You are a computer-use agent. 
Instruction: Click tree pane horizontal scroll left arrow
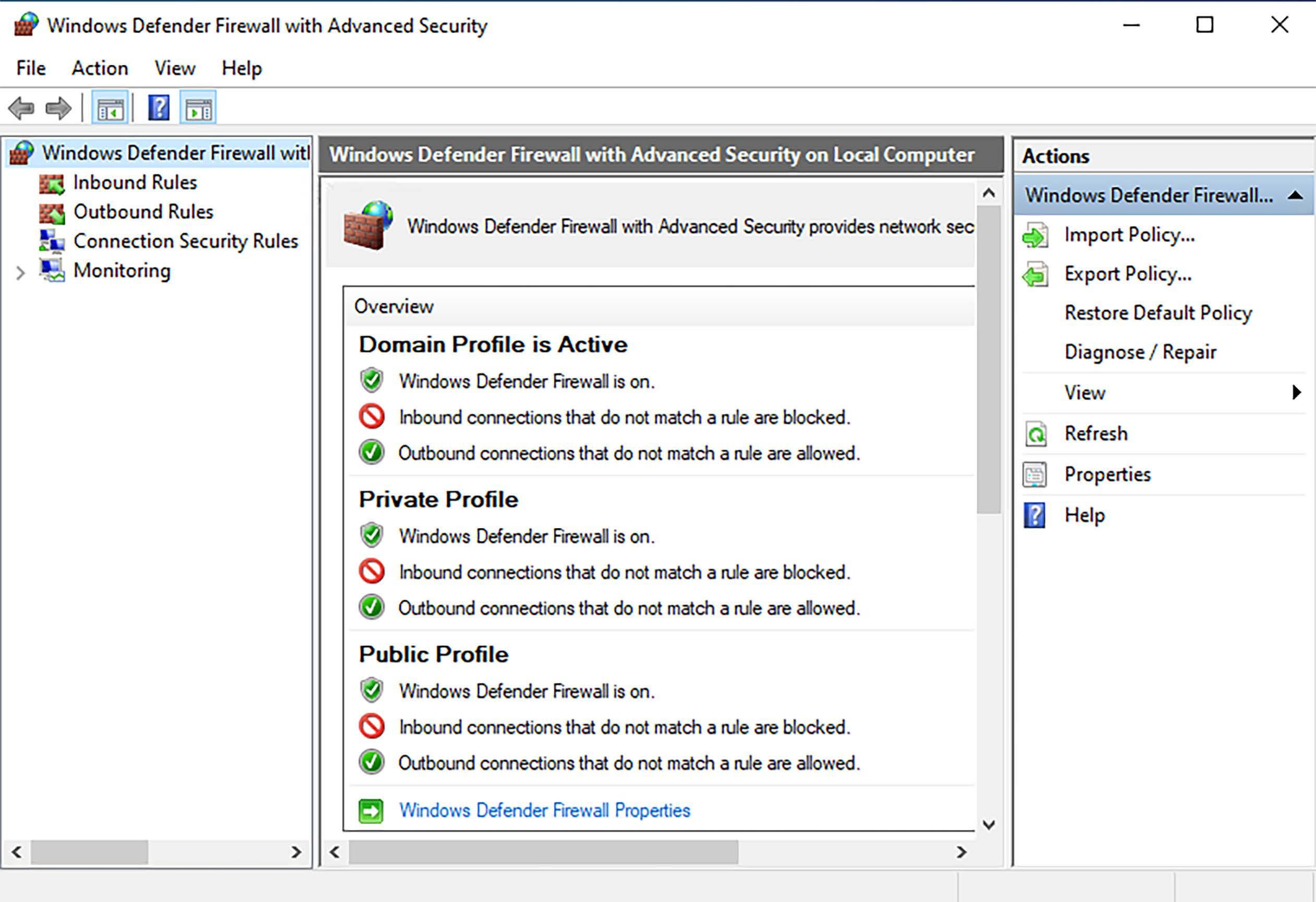pos(16,851)
